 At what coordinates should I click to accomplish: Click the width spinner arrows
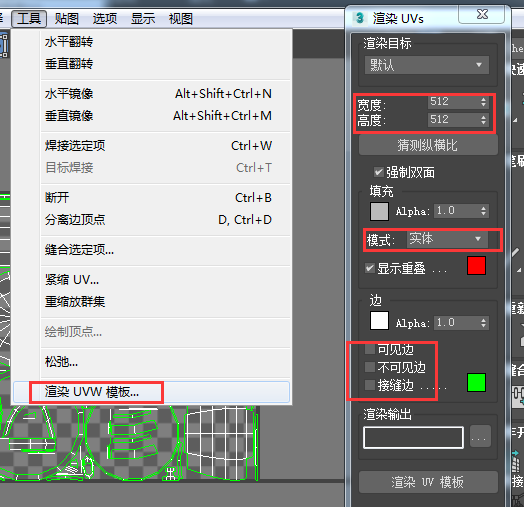pos(483,102)
